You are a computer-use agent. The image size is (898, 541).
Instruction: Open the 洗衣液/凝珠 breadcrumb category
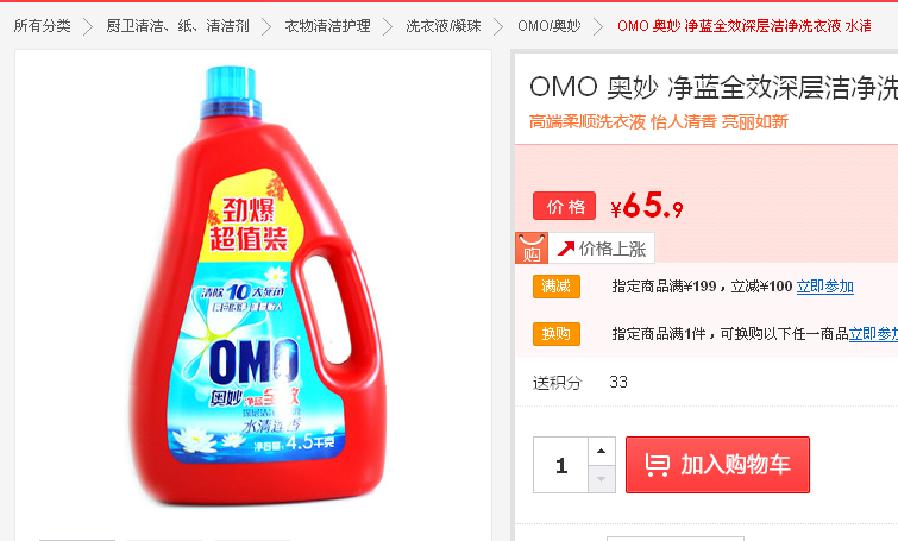[x=443, y=26]
